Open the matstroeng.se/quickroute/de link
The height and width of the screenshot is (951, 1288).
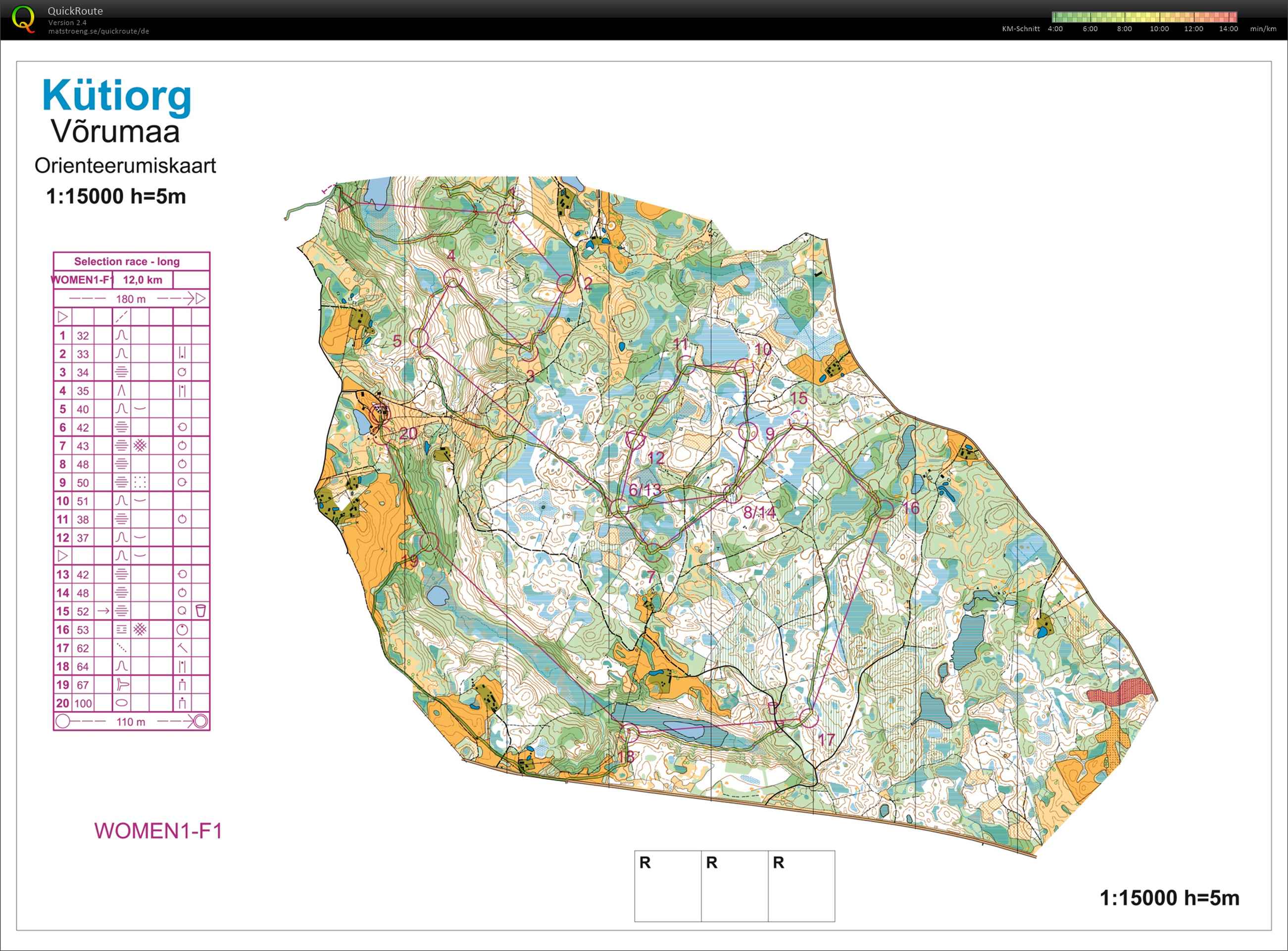(99, 31)
